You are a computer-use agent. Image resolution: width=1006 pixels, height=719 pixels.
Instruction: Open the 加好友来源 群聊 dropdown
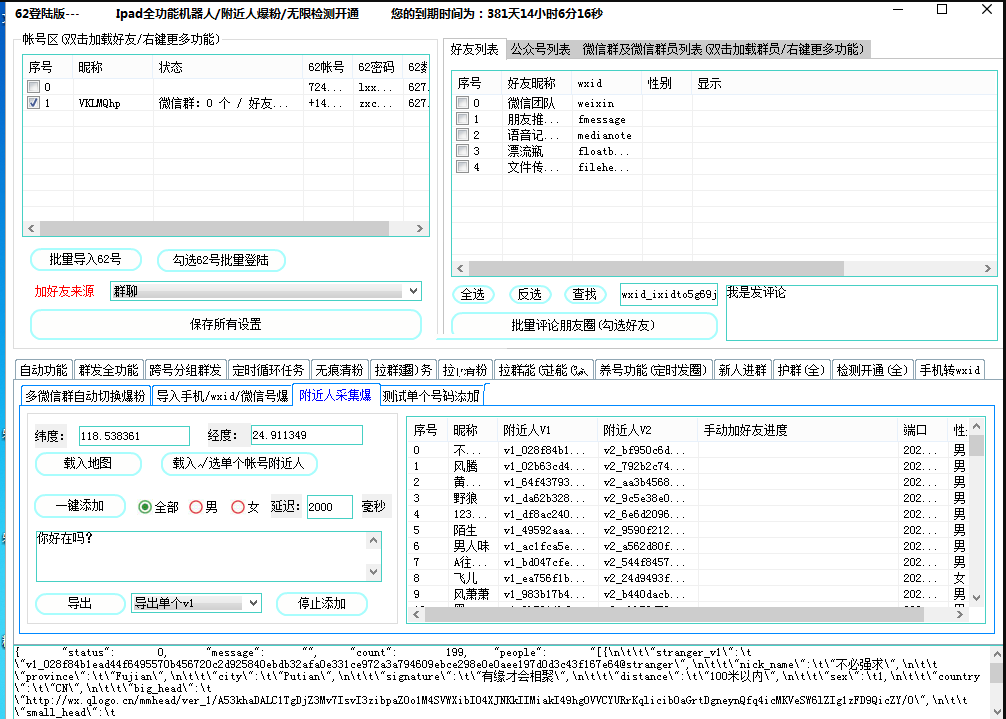coord(266,291)
